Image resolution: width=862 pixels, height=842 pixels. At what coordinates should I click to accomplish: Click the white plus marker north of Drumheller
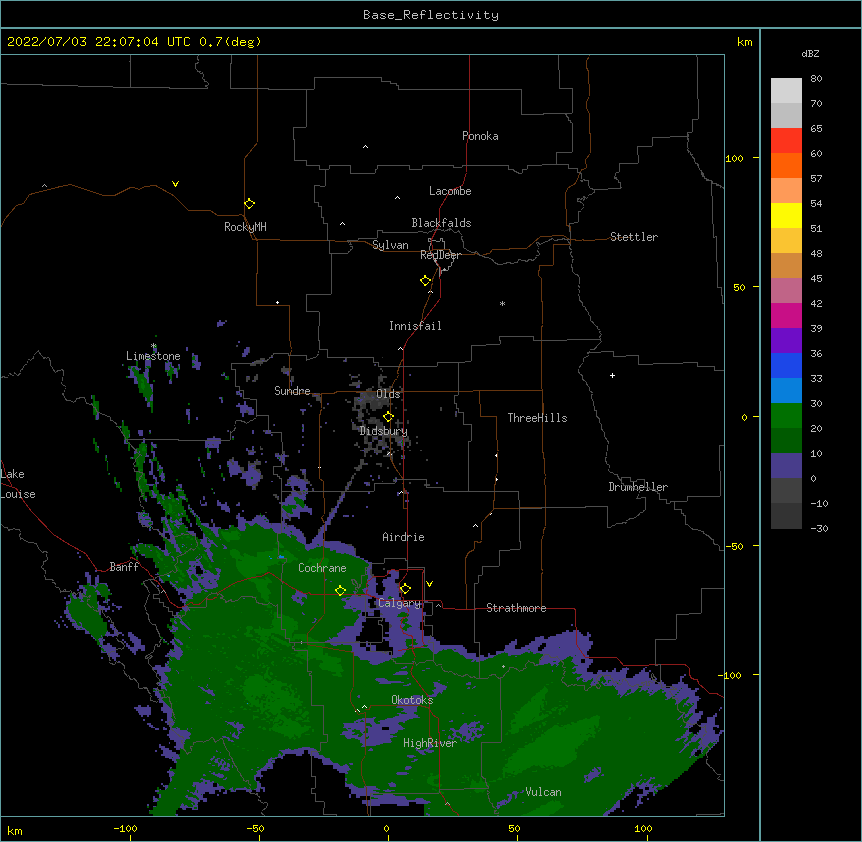coord(612,375)
